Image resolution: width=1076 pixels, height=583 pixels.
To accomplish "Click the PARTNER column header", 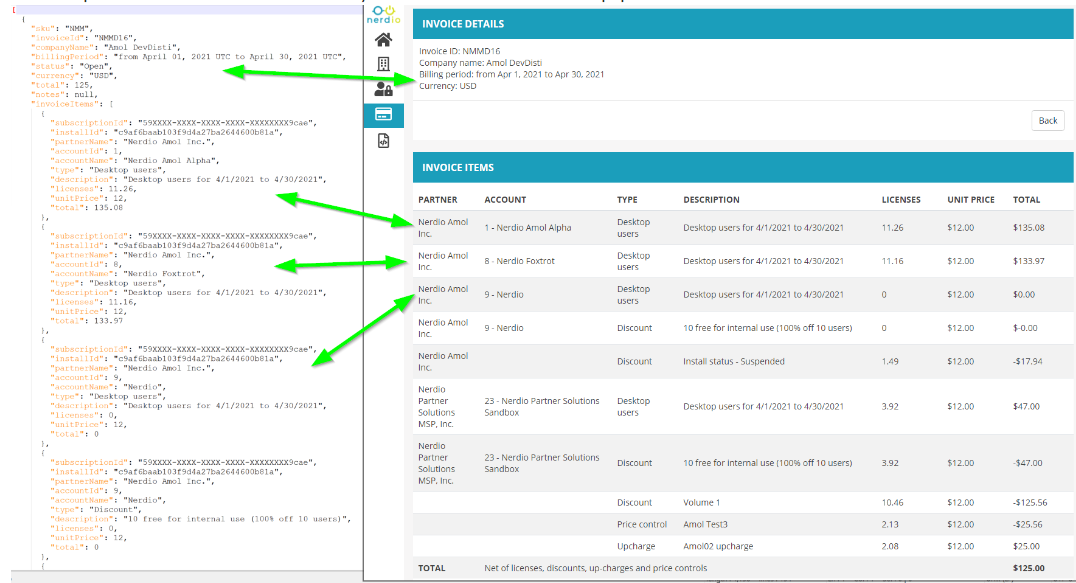I will [x=438, y=200].
